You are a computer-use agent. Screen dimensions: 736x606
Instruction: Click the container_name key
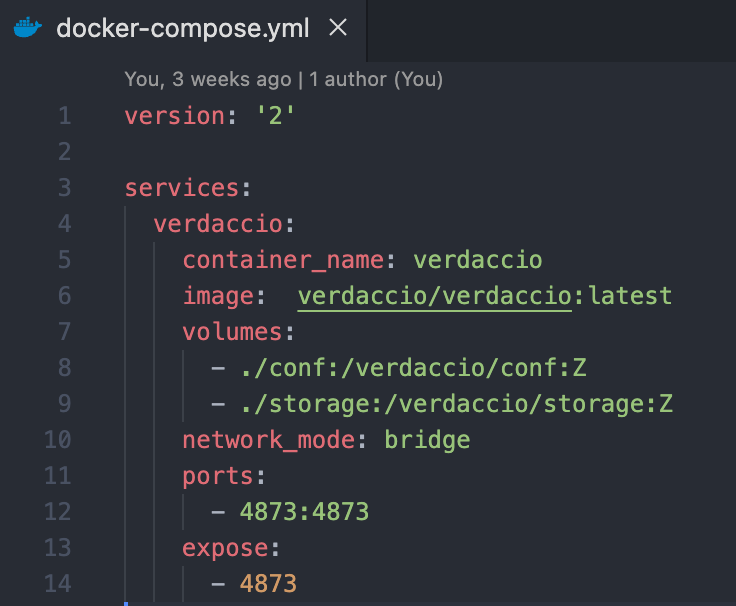[x=283, y=260]
